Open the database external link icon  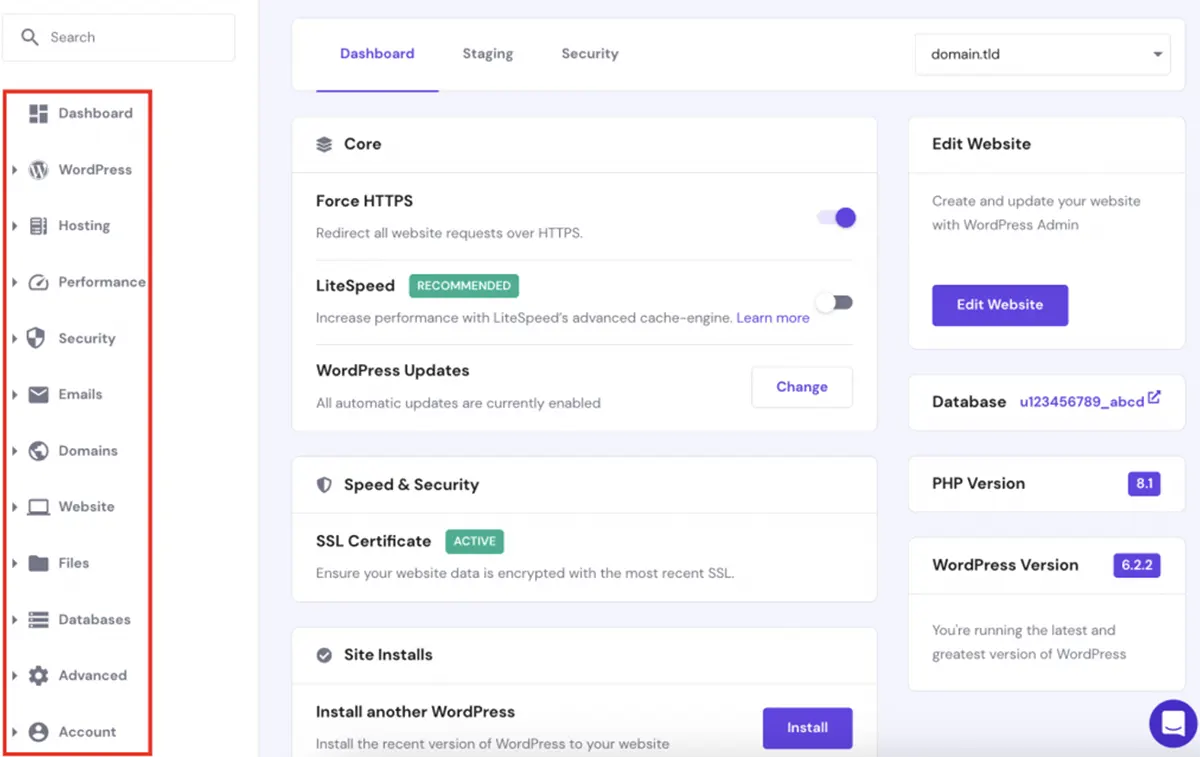click(1154, 398)
